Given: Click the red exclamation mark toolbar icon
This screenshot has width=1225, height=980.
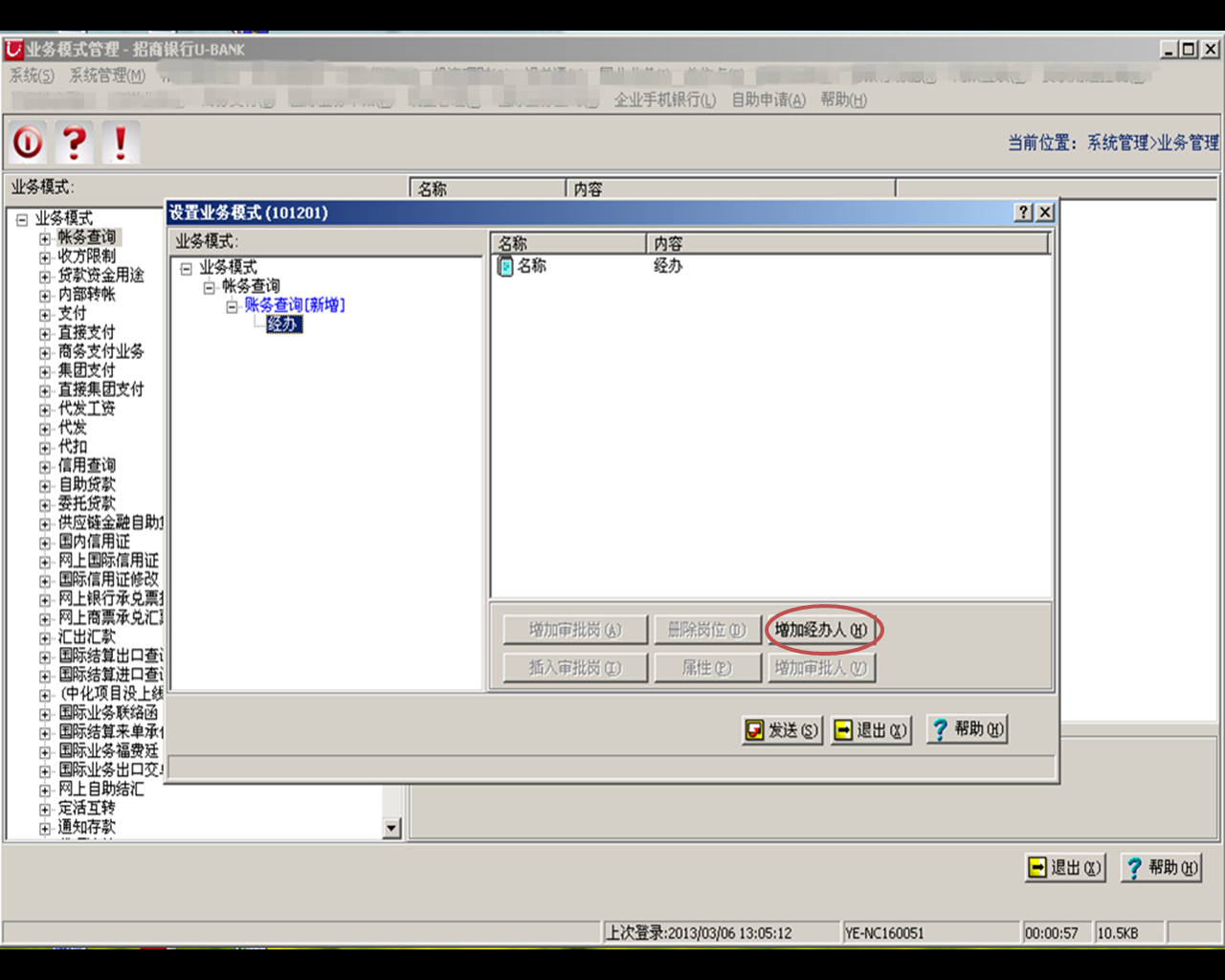Looking at the screenshot, I should click(121, 143).
